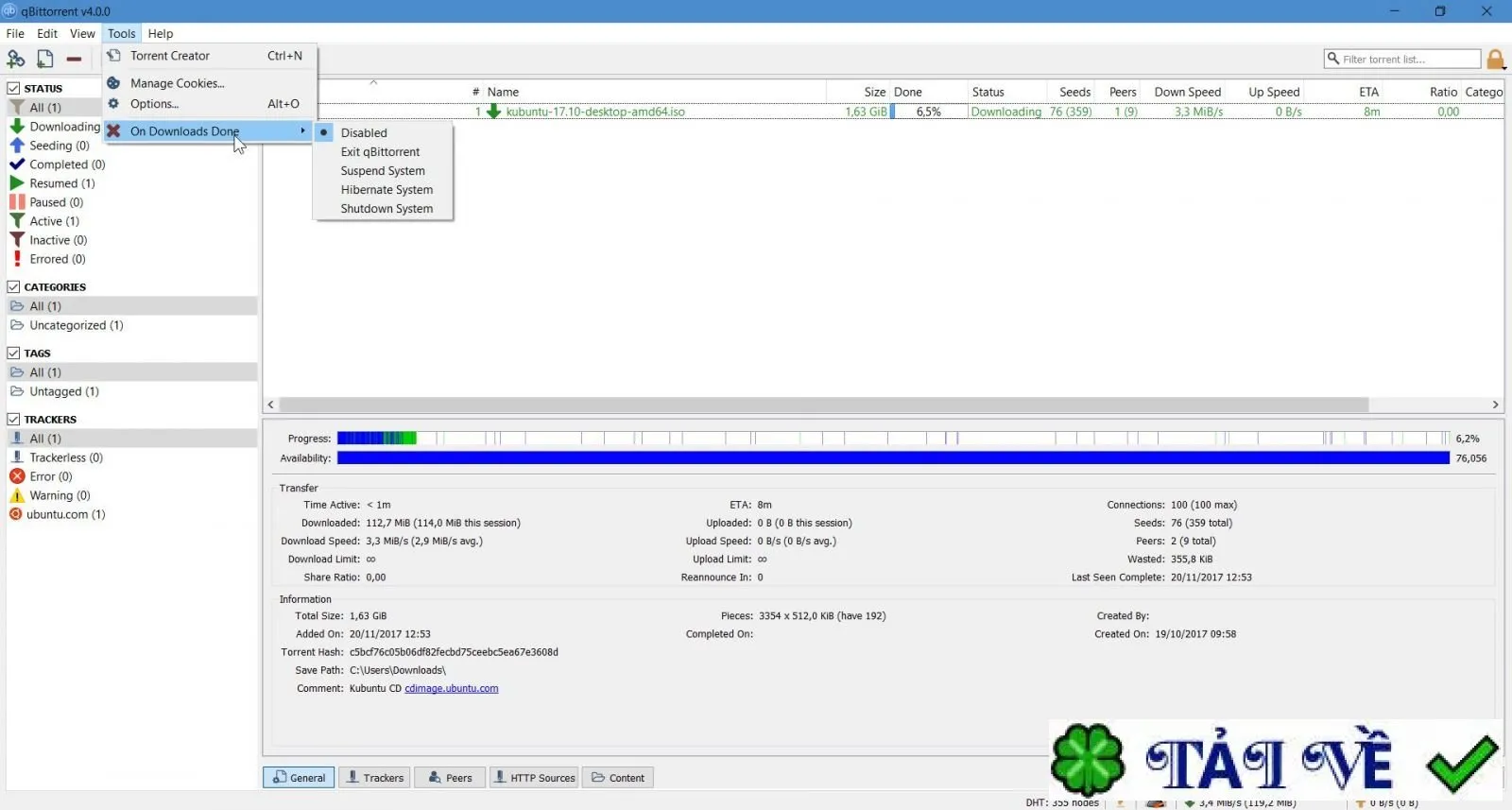
Task: Open the Help menu
Action: pyautogui.click(x=161, y=33)
